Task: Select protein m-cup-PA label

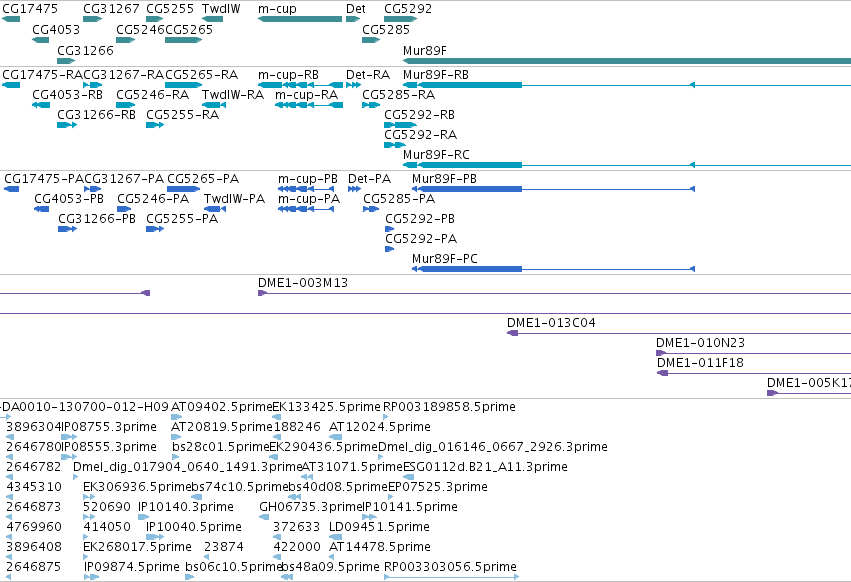Action: click(309, 199)
